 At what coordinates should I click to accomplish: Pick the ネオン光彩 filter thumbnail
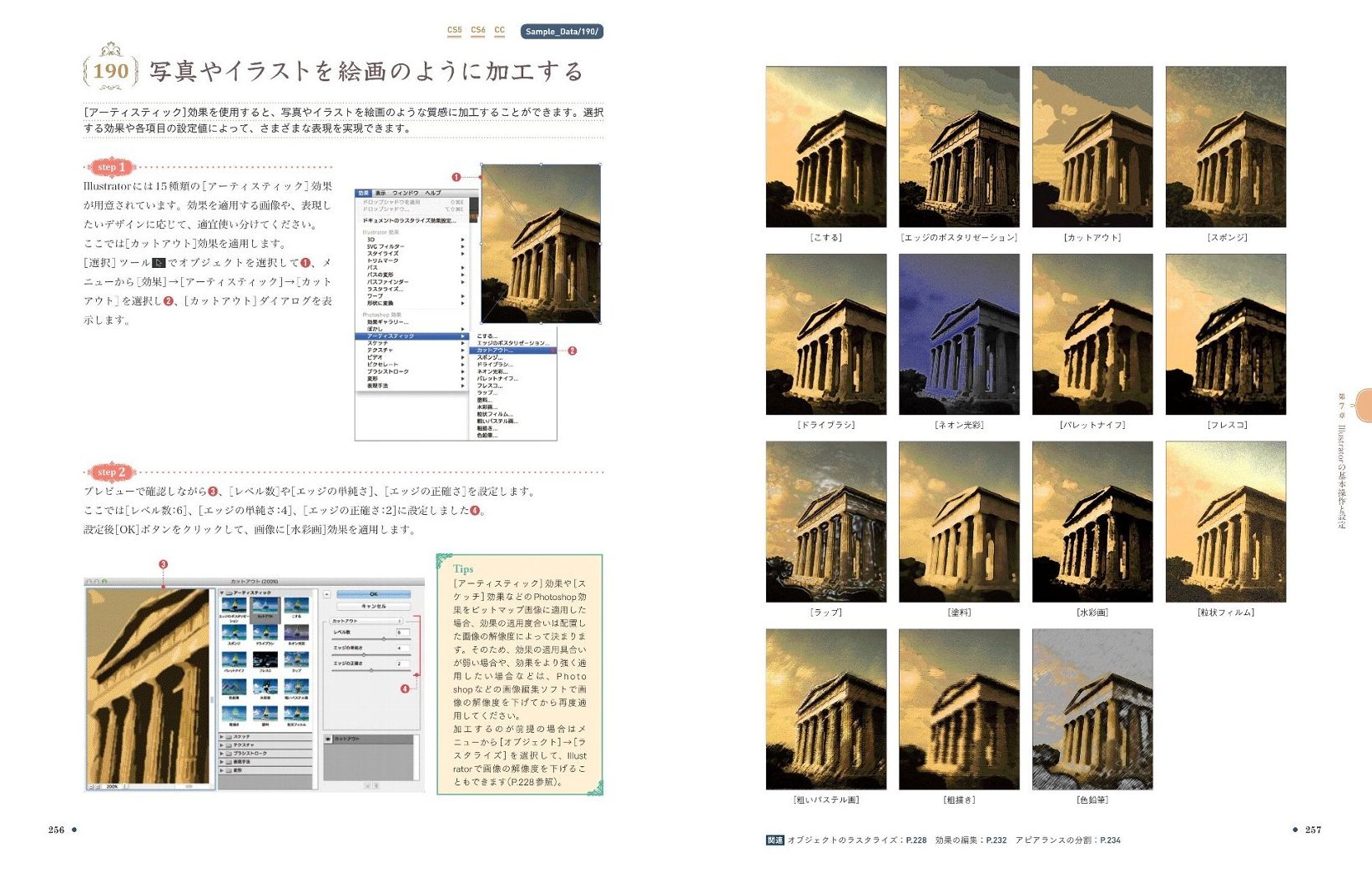pyautogui.click(x=296, y=633)
